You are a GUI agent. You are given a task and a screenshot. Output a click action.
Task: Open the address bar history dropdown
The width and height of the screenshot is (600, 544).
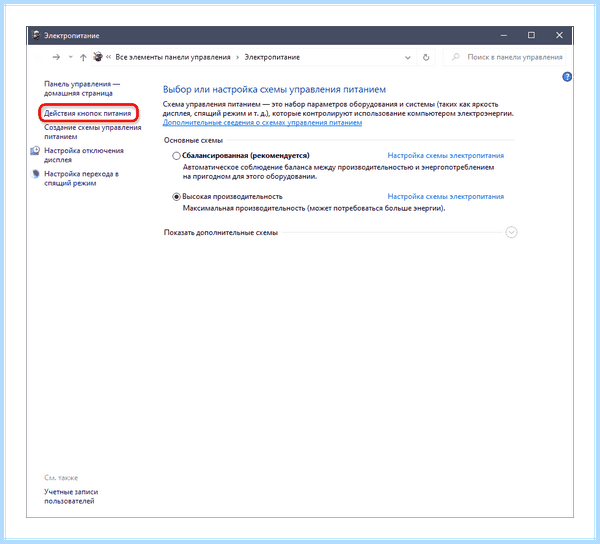[x=408, y=58]
